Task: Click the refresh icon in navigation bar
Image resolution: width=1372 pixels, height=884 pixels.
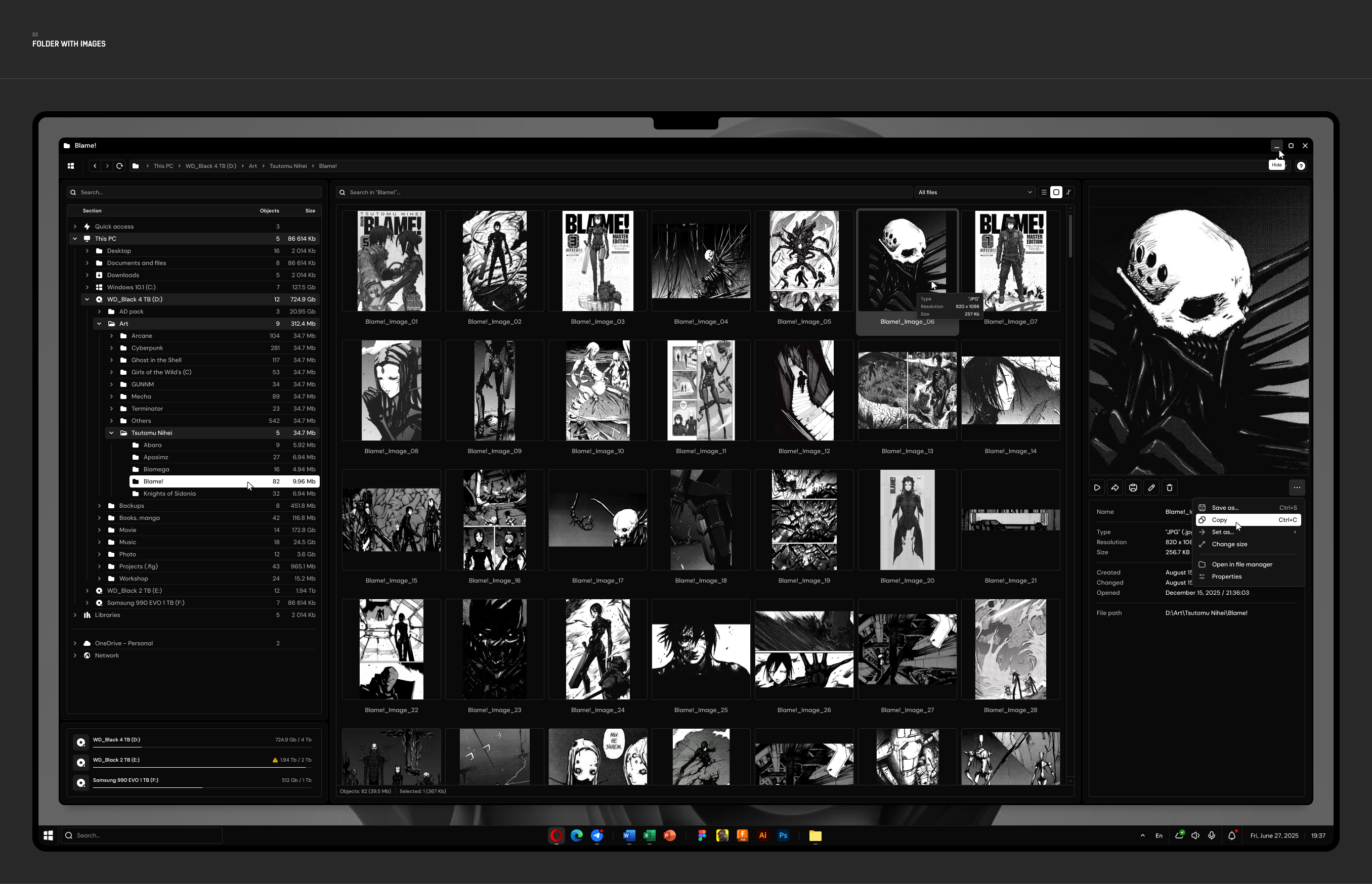Action: click(119, 166)
